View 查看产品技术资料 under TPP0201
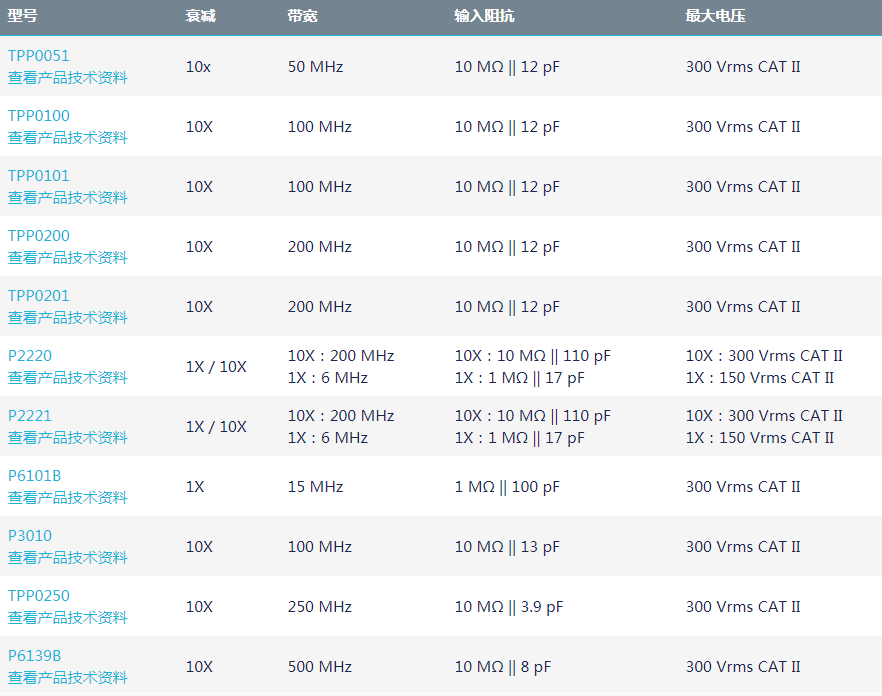The width and height of the screenshot is (882, 696). [x=68, y=318]
